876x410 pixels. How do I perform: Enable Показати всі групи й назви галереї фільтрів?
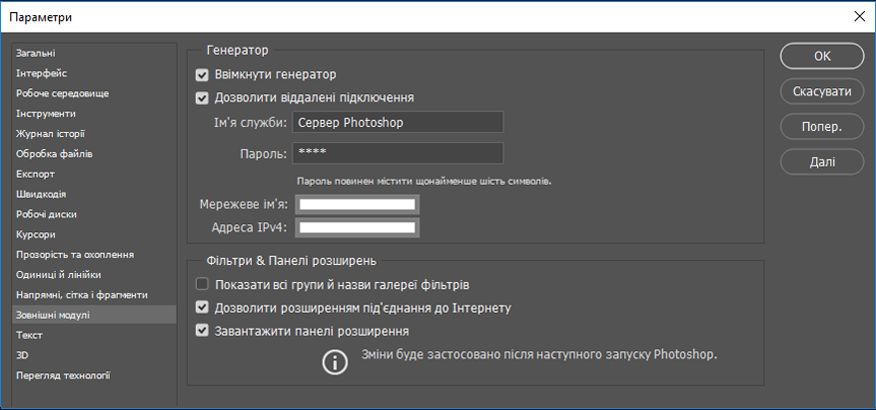203,285
